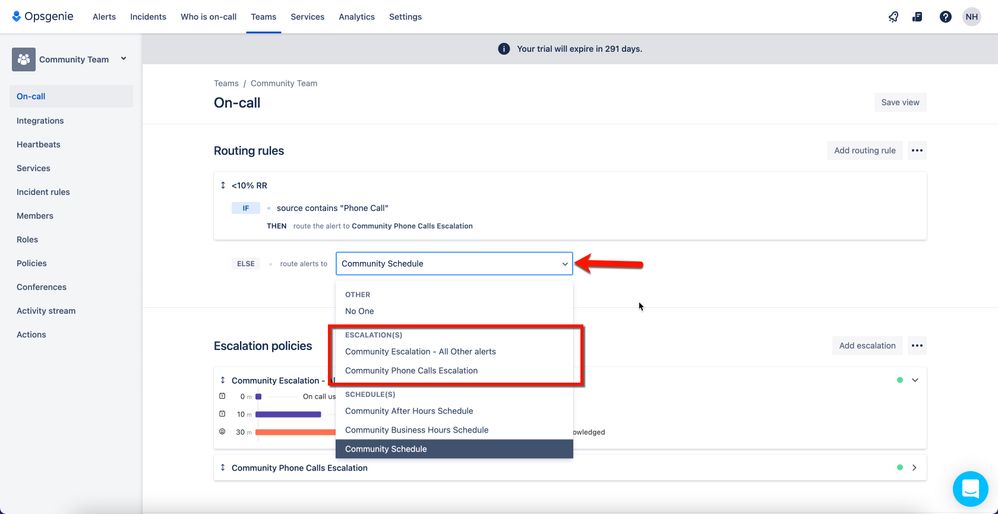Screen dimensions: 998x514
Task: Open the Analytics top menu
Action: coord(356,17)
